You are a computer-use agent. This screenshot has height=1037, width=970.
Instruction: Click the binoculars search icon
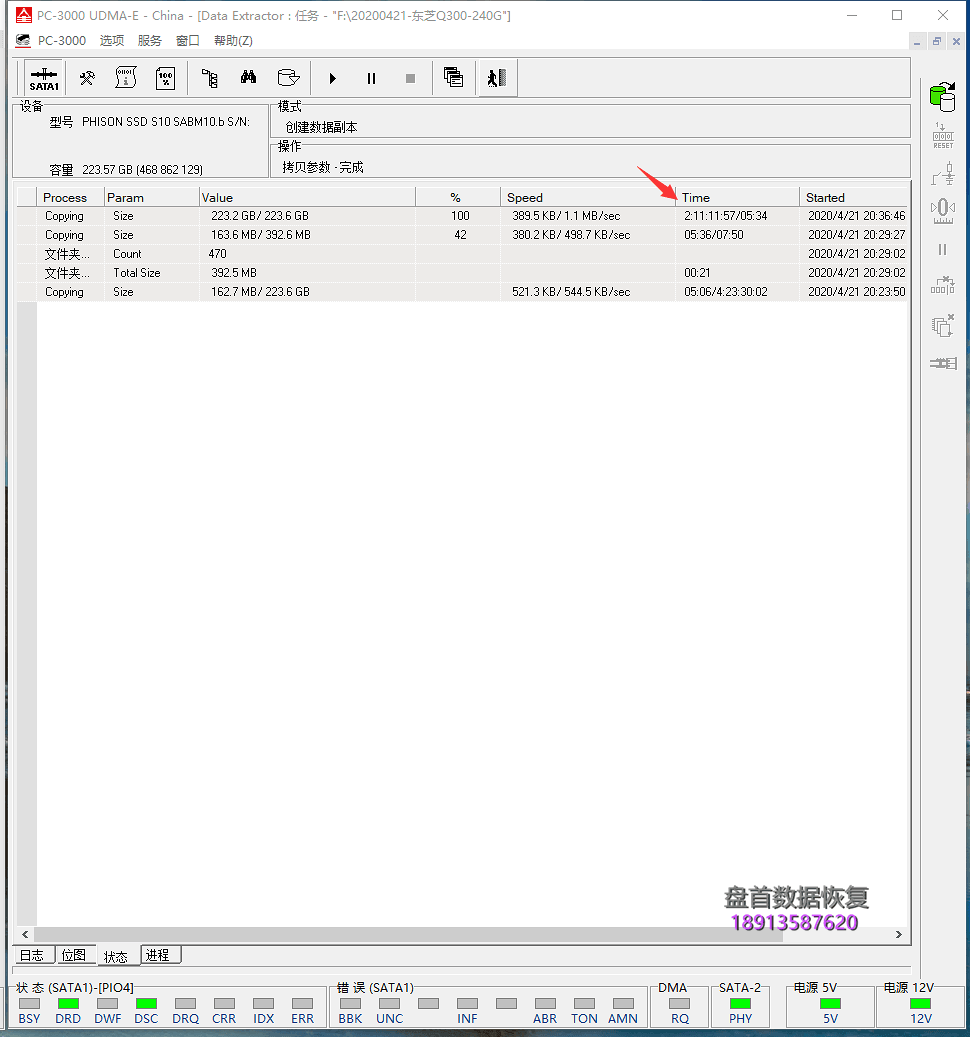(248, 77)
